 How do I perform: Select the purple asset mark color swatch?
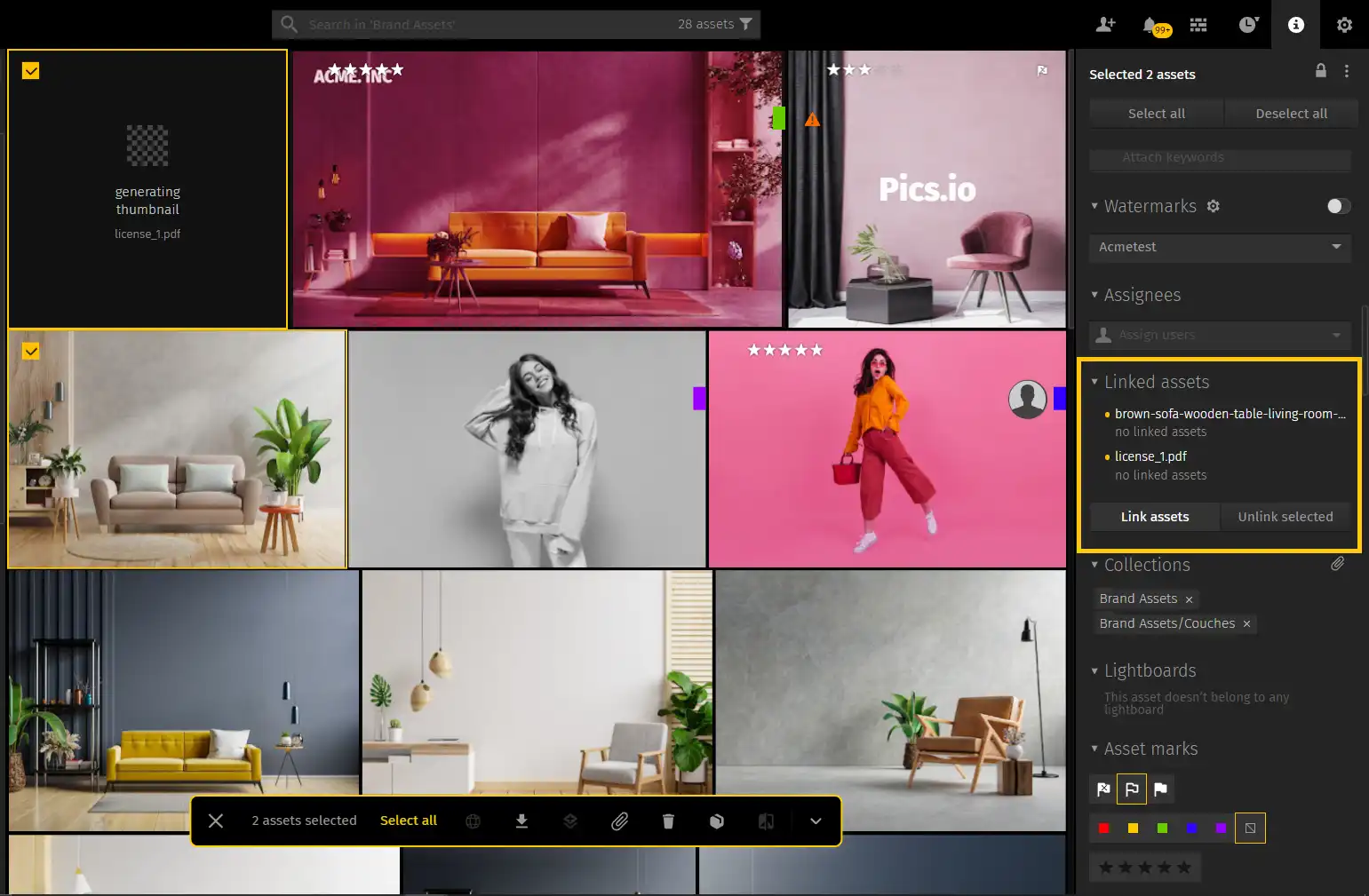(x=1221, y=828)
